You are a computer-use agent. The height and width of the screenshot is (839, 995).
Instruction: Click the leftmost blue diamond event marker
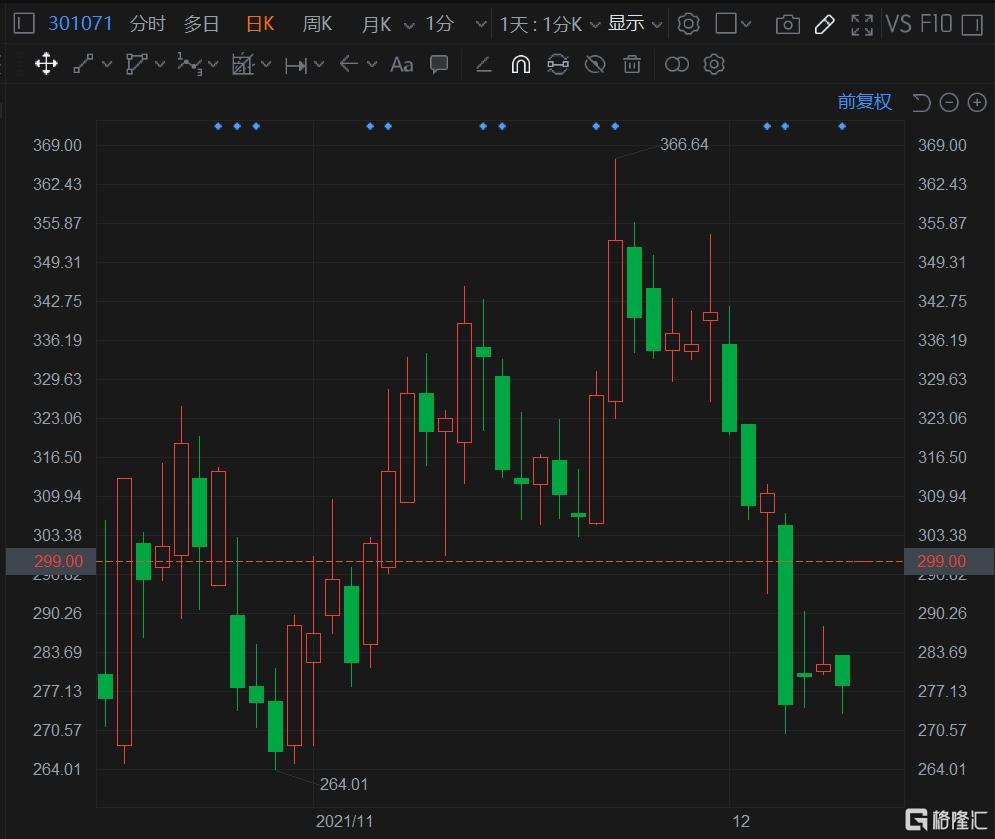pos(218,126)
